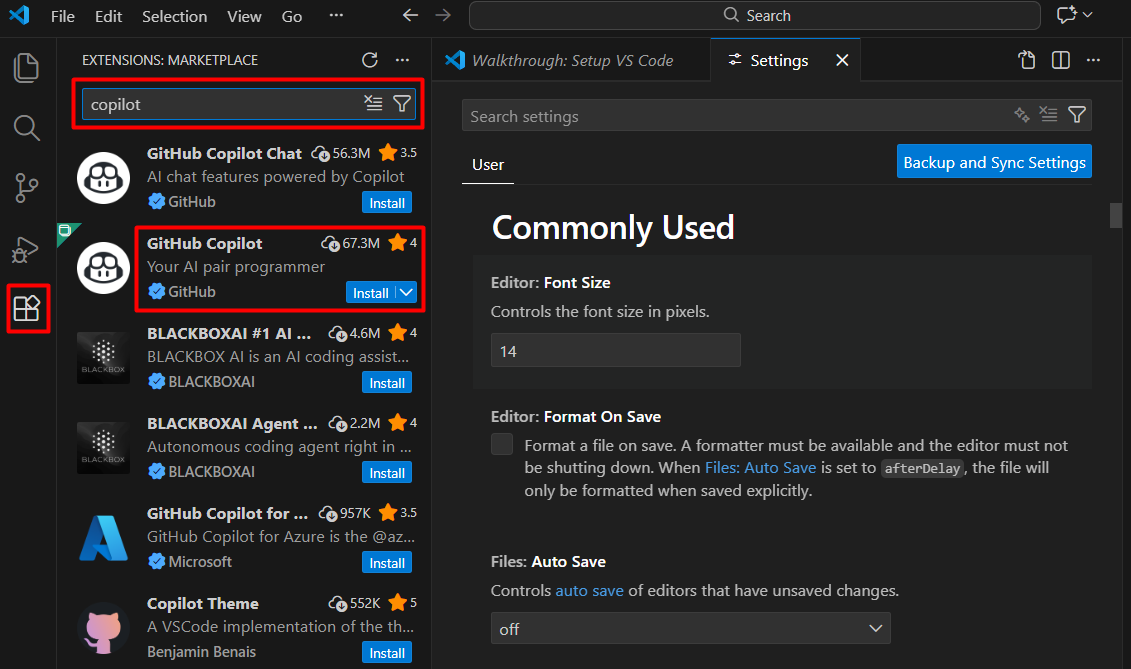This screenshot has height=669, width=1131.
Task: Clear the settings search input icon
Action: 1048,115
